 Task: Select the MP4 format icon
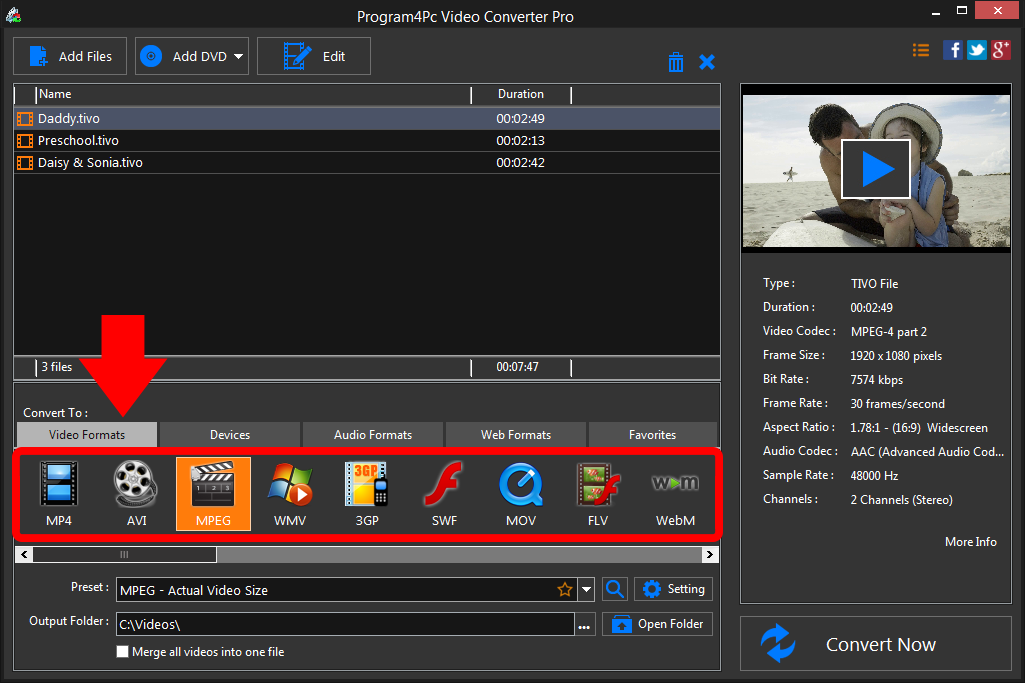[x=59, y=493]
